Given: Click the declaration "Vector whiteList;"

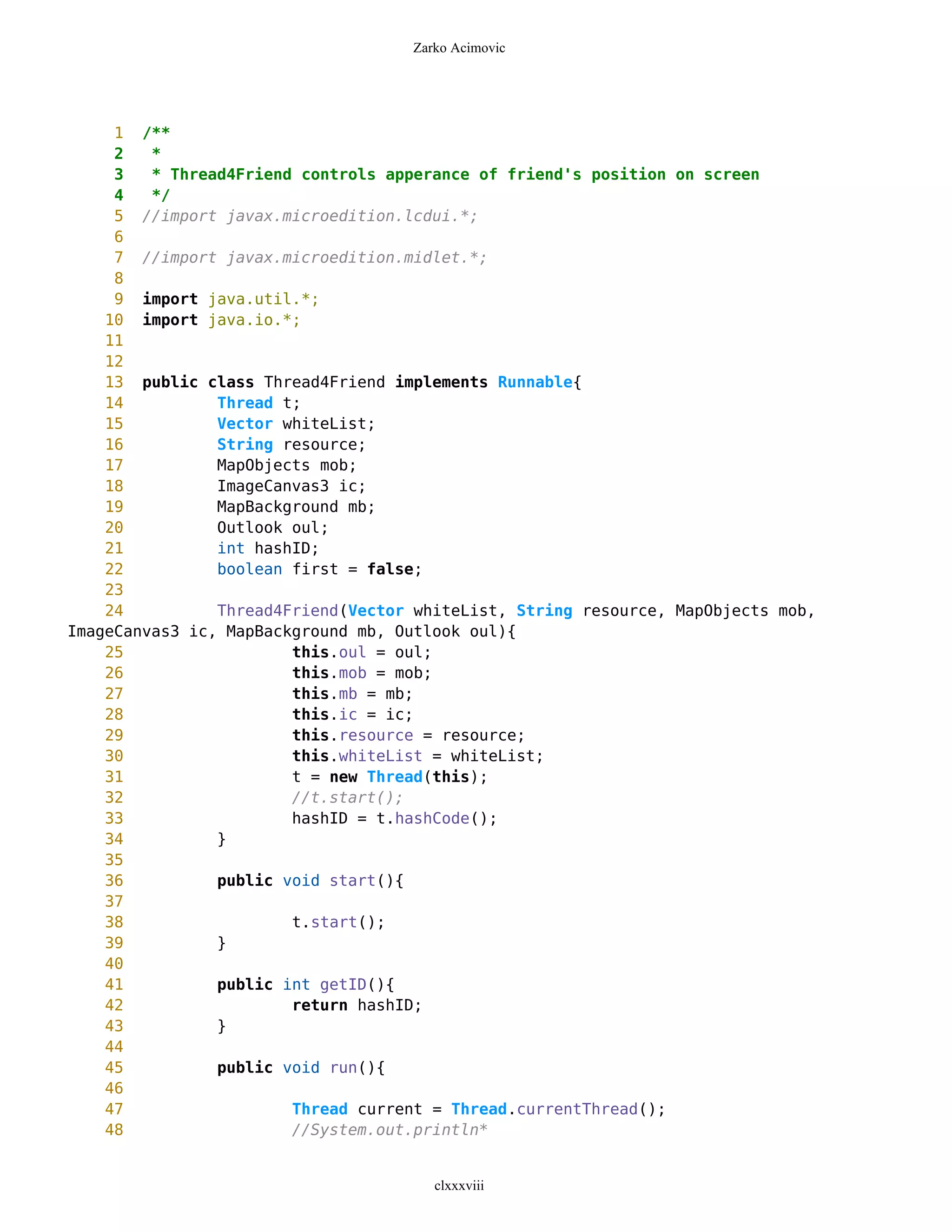Looking at the screenshot, I should [x=296, y=424].
